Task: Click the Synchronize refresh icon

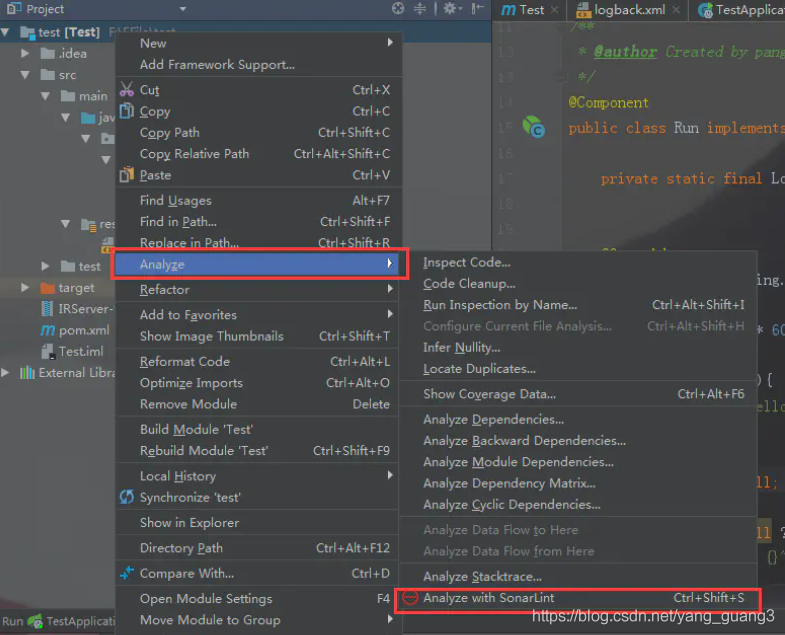Action: (x=127, y=497)
